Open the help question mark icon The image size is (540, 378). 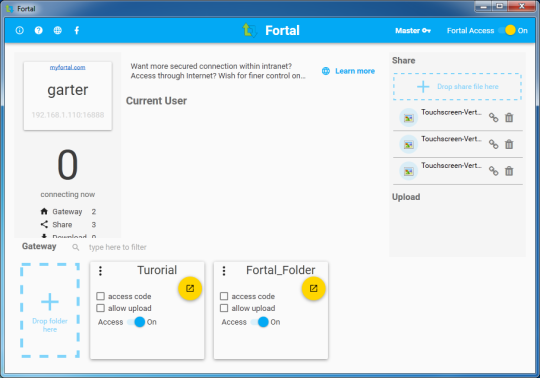(39, 30)
